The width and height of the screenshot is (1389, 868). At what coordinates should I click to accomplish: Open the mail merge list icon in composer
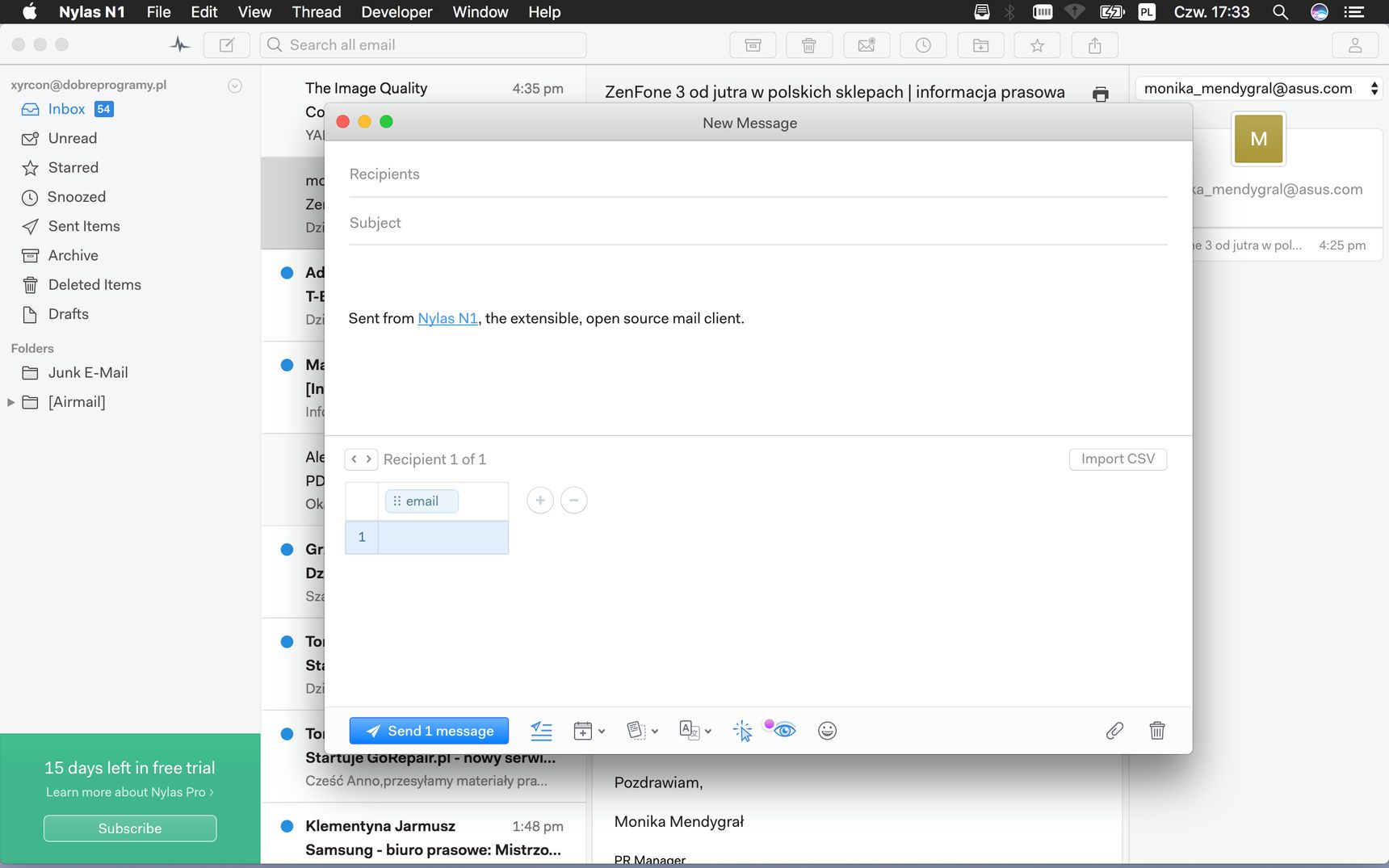541,731
